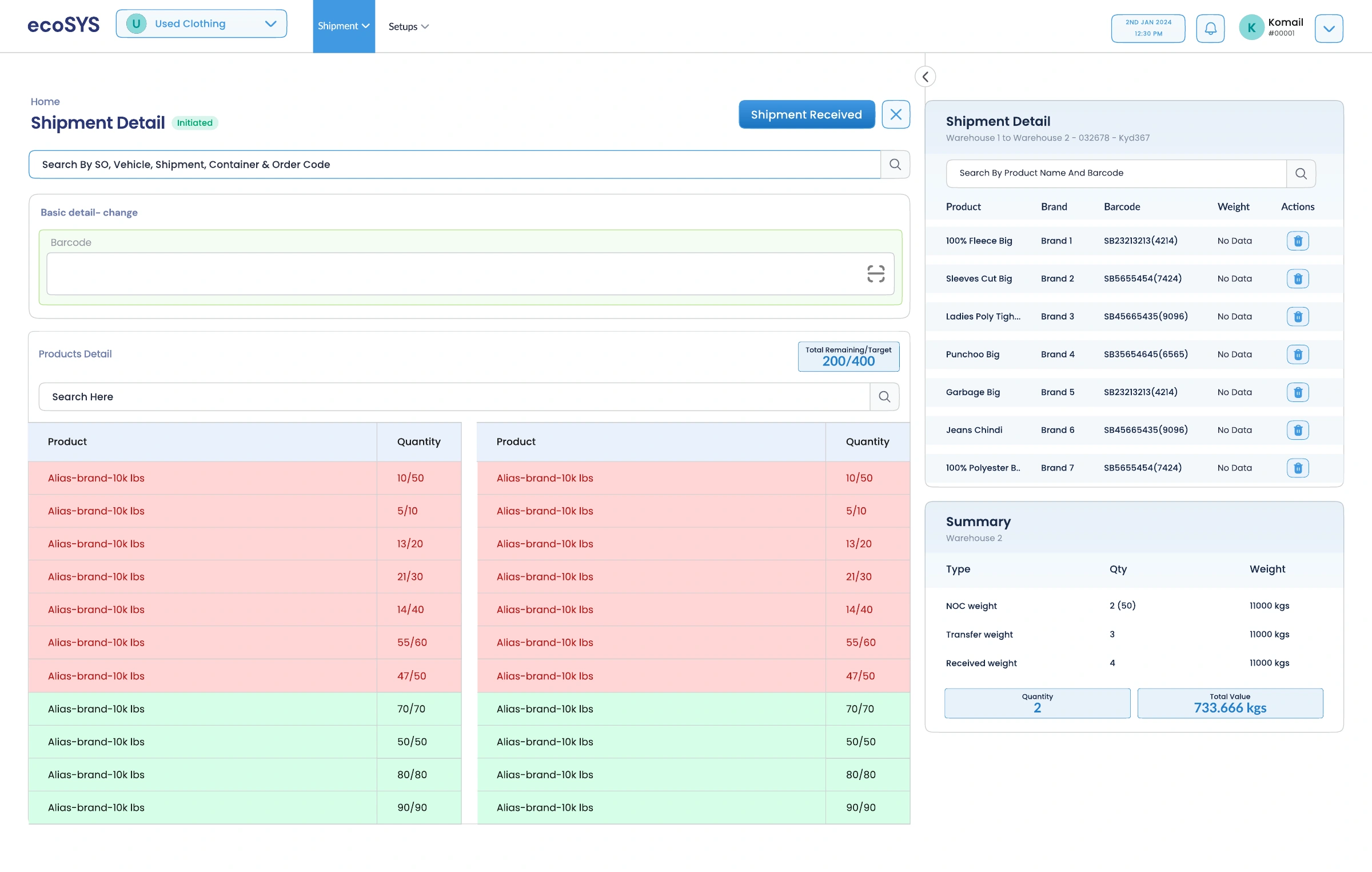This screenshot has height=872, width=1372.
Task: Open the Setups menu
Action: [x=408, y=26]
